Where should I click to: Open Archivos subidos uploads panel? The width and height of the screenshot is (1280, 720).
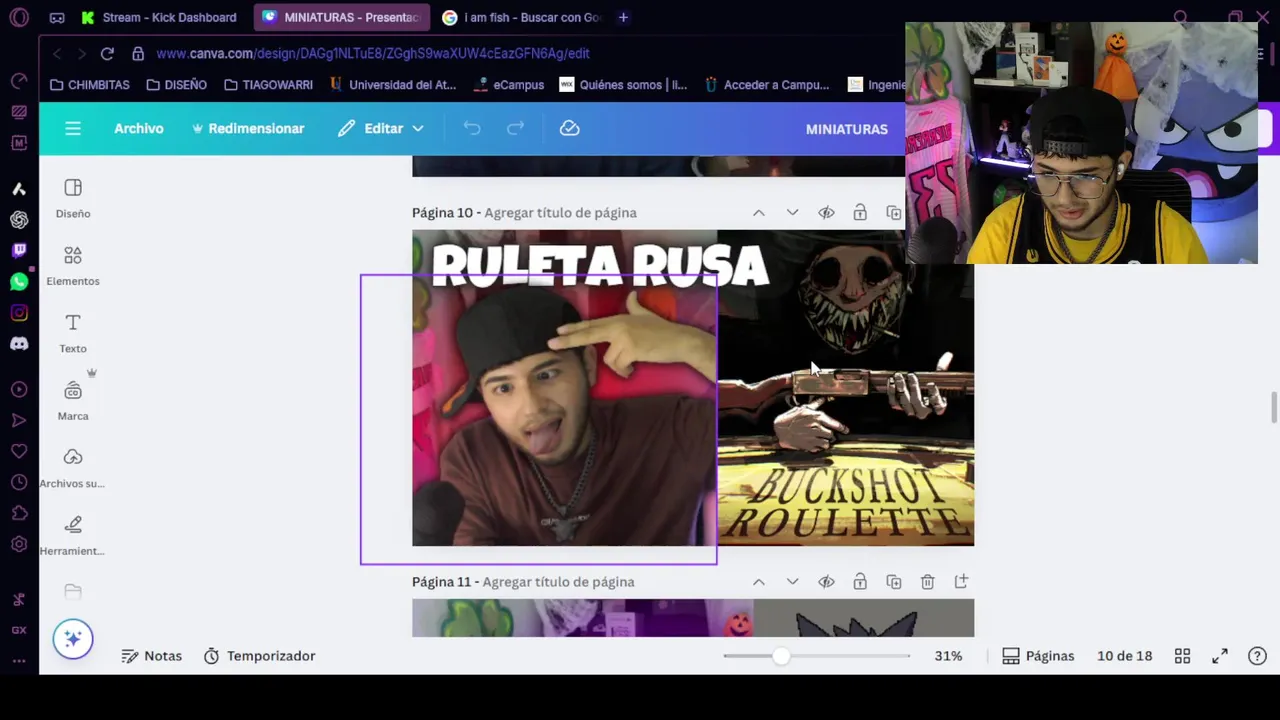(x=73, y=468)
